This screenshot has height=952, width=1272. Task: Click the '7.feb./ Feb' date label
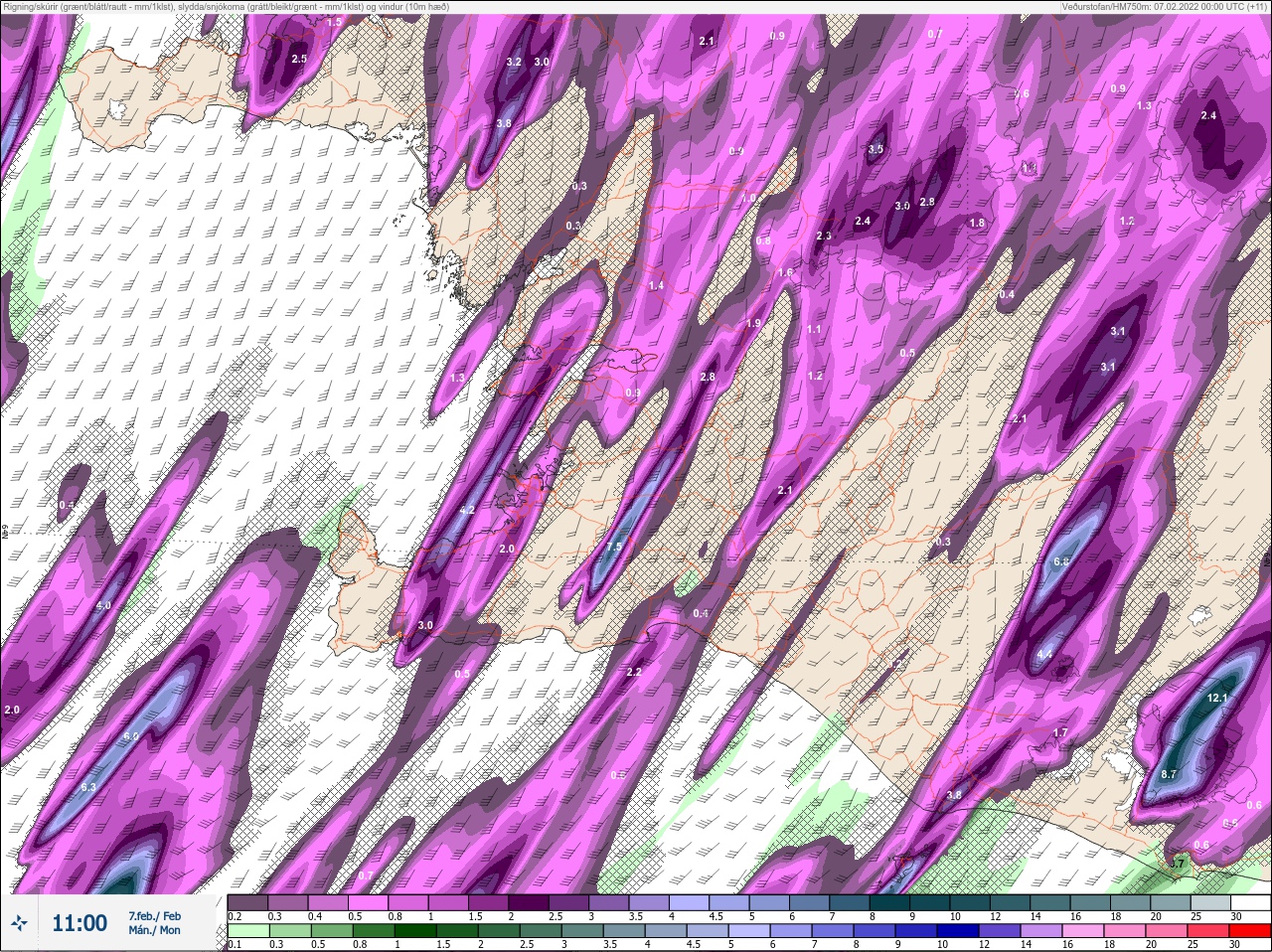pos(154,915)
